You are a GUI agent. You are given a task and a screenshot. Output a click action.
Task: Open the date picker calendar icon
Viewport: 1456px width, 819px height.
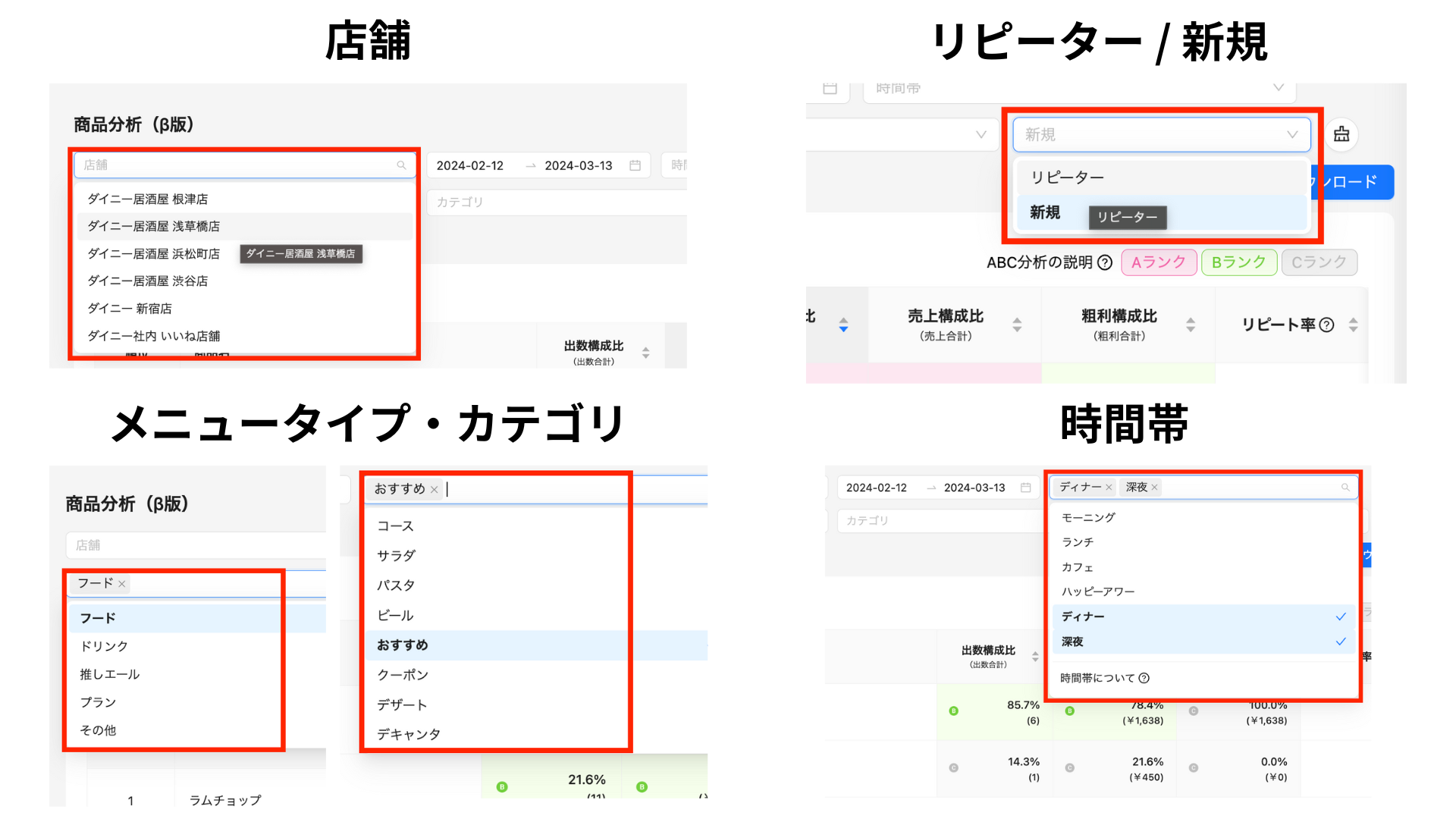click(x=635, y=165)
